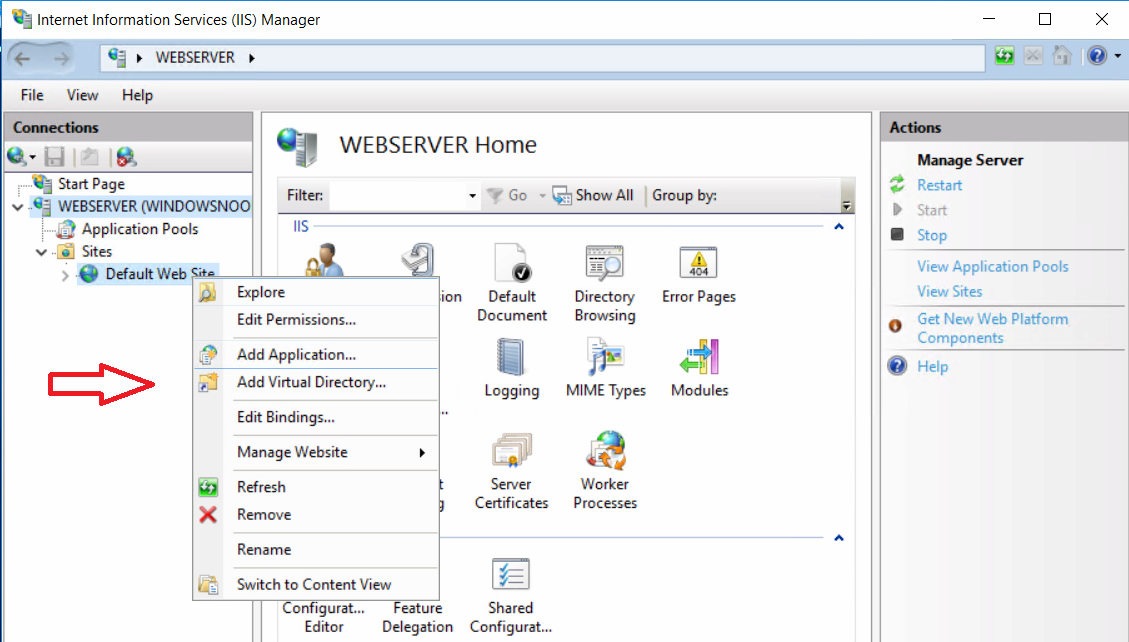Viewport: 1129px width, 642px height.
Task: Collapse the WEBSERVER node in the tree
Action: tap(18, 207)
